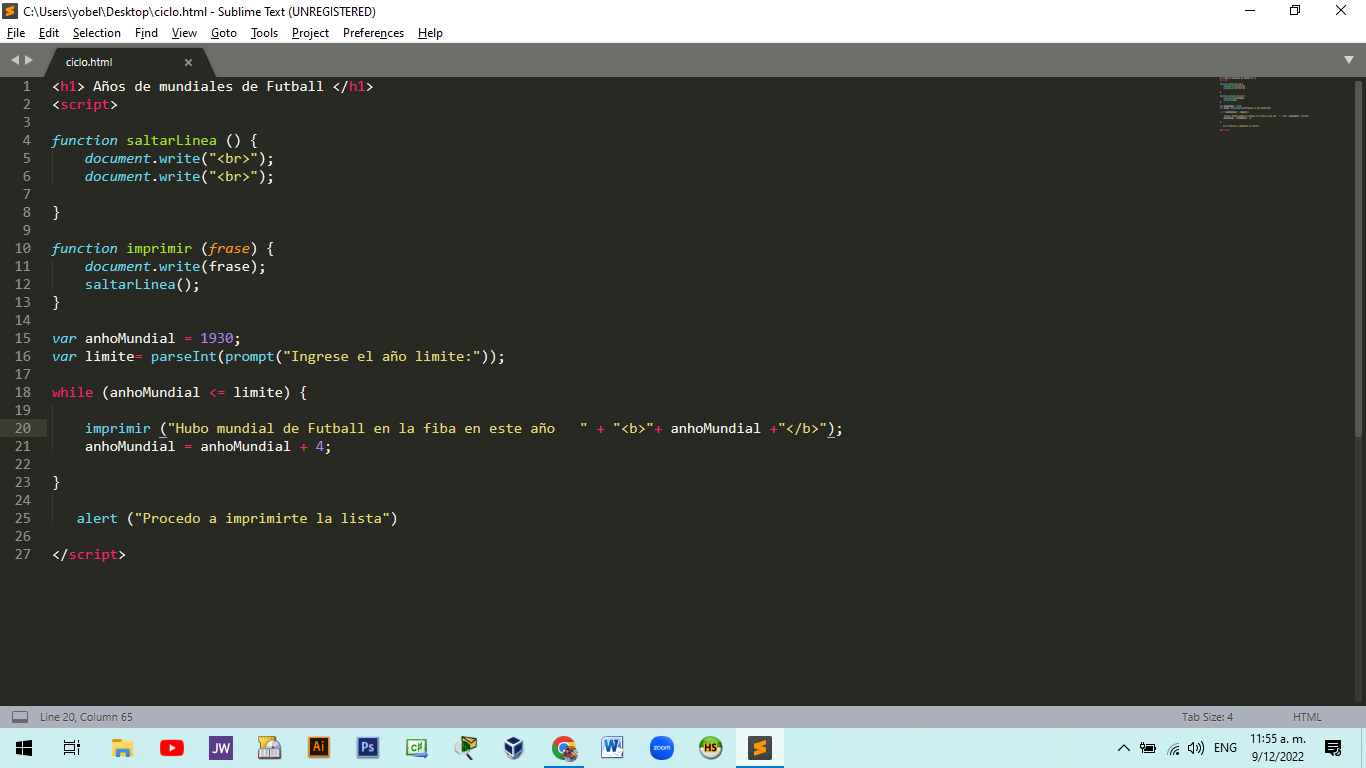Open the File menu
Screen dimensions: 1366x768
pos(15,33)
